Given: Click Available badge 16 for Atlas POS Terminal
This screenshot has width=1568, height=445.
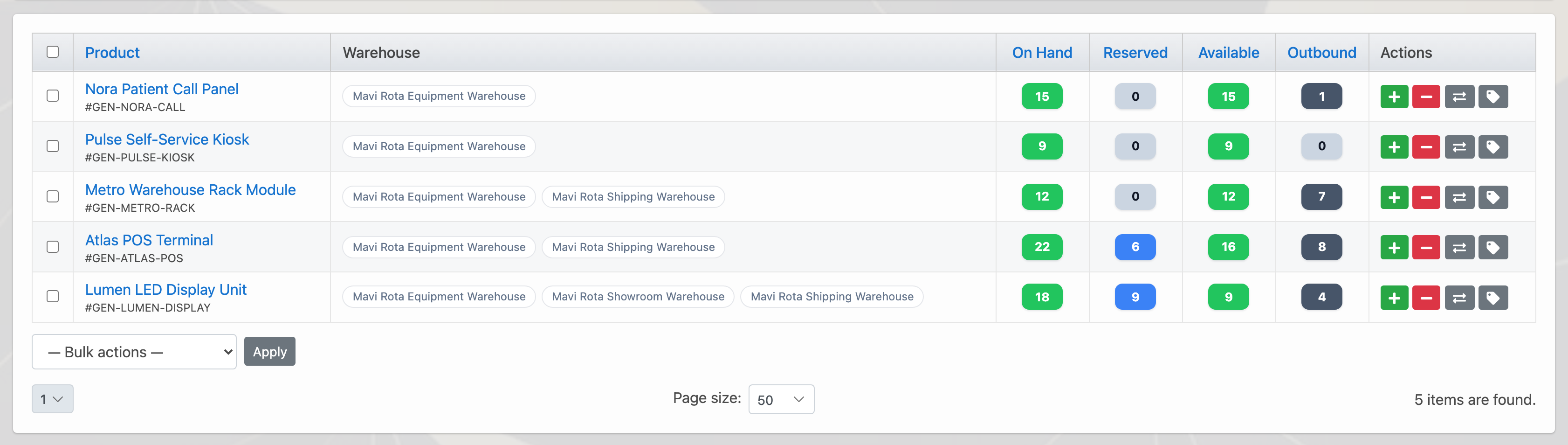Looking at the screenshot, I should coord(1228,247).
